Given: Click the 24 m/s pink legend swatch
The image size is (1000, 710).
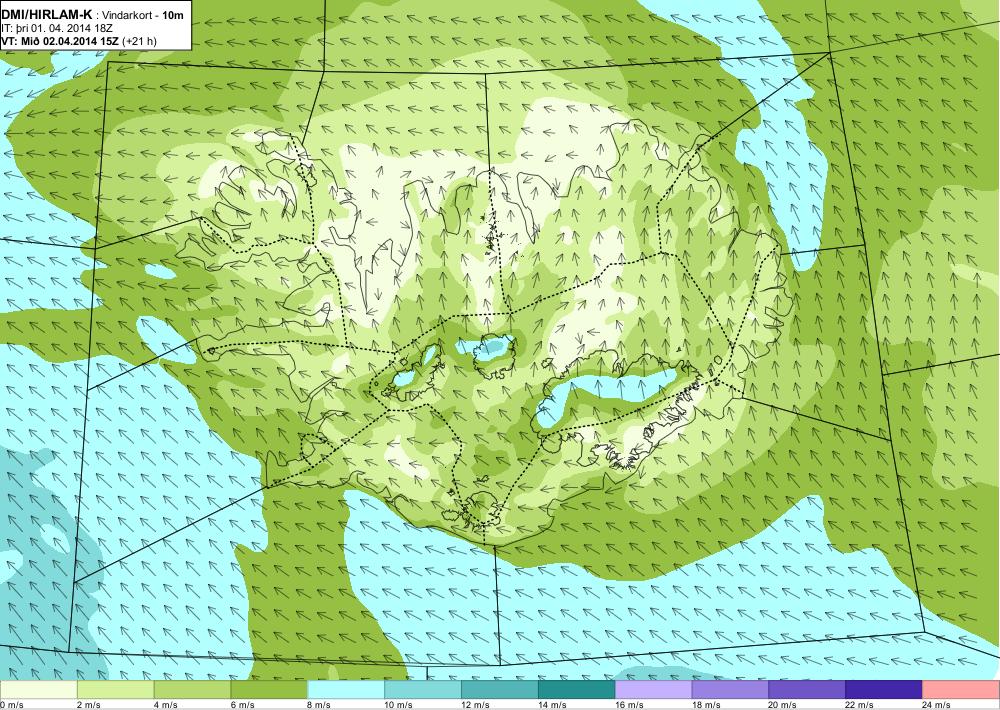Looking at the screenshot, I should pyautogui.click(x=961, y=690).
